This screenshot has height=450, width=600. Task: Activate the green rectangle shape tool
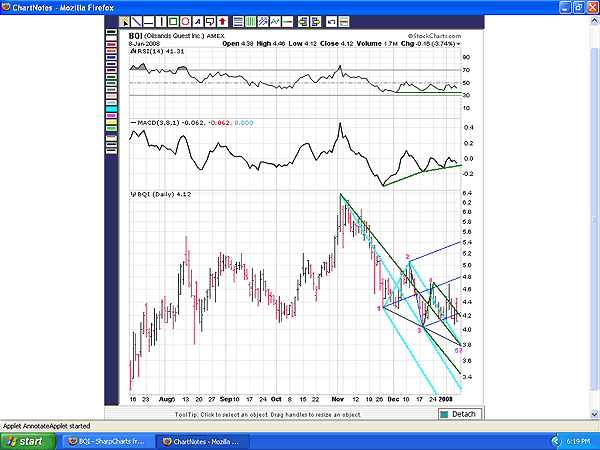(x=173, y=20)
